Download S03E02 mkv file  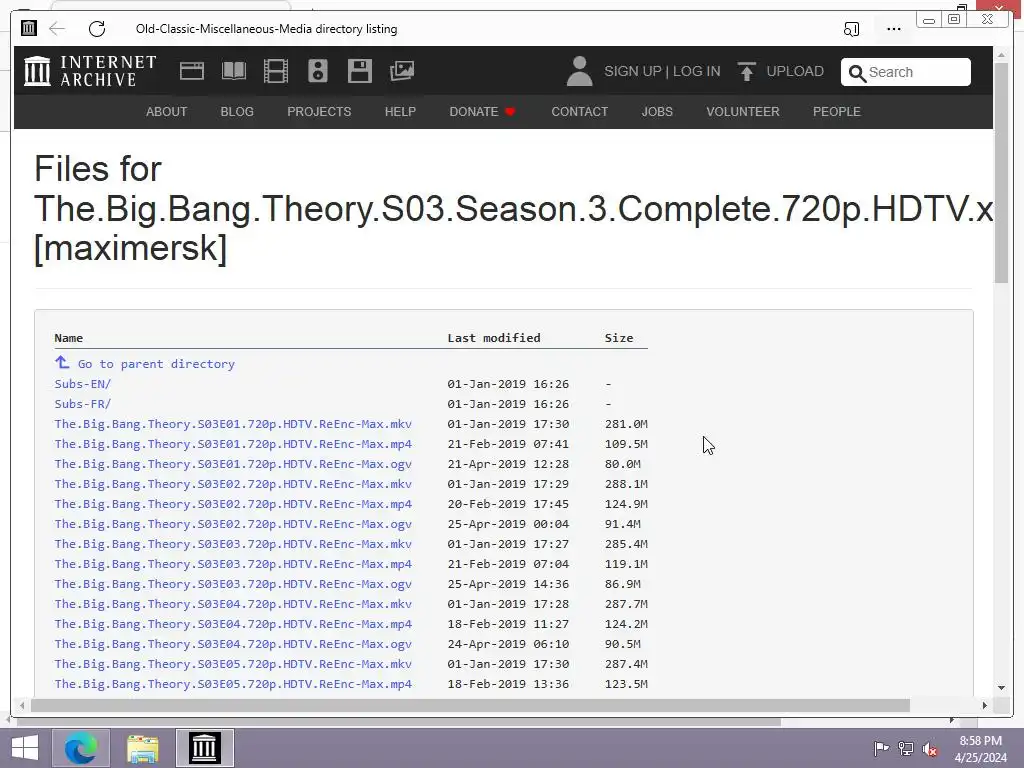coord(233,484)
